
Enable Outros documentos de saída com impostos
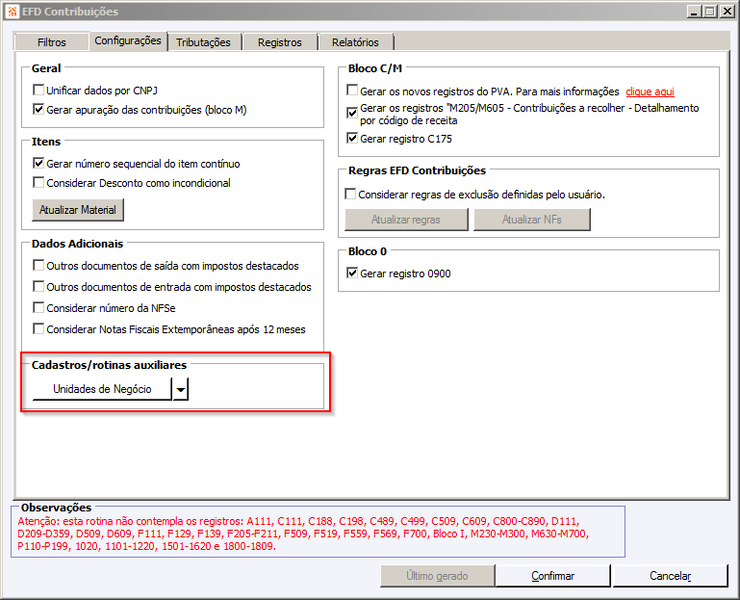click(39, 265)
